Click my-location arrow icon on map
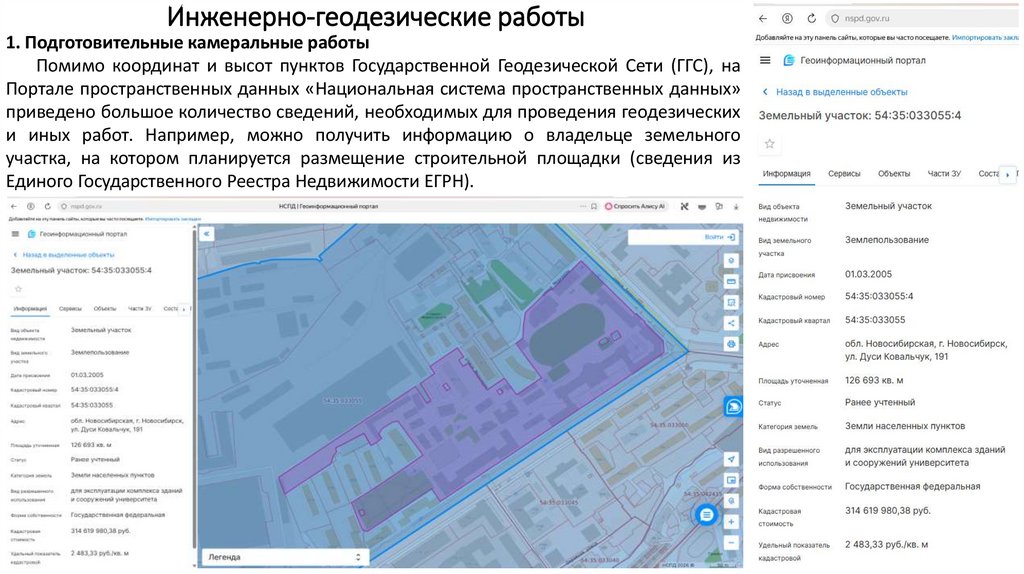The height and width of the screenshot is (574, 1024). pyautogui.click(x=731, y=460)
